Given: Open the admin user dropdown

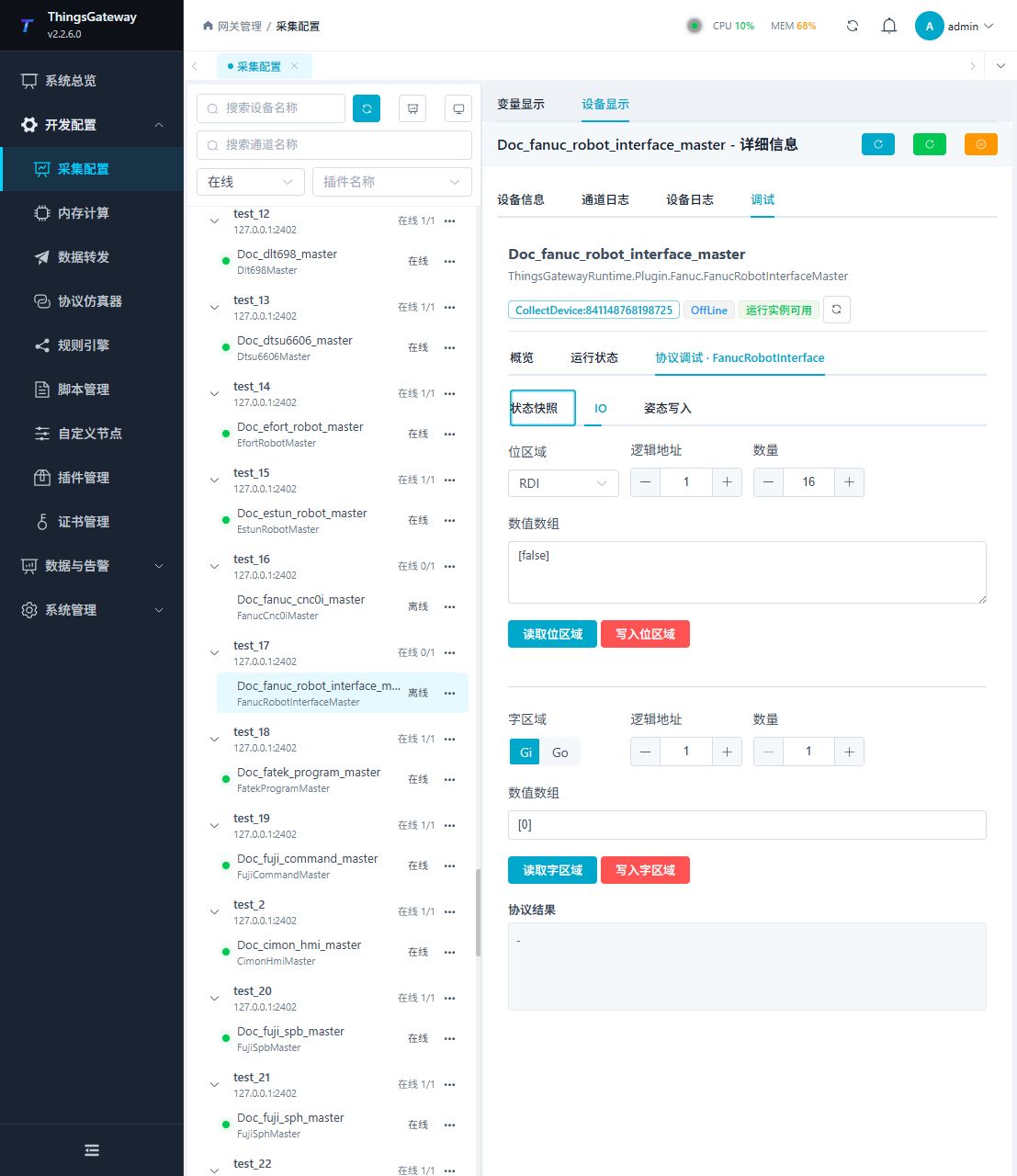Looking at the screenshot, I should (x=955, y=26).
